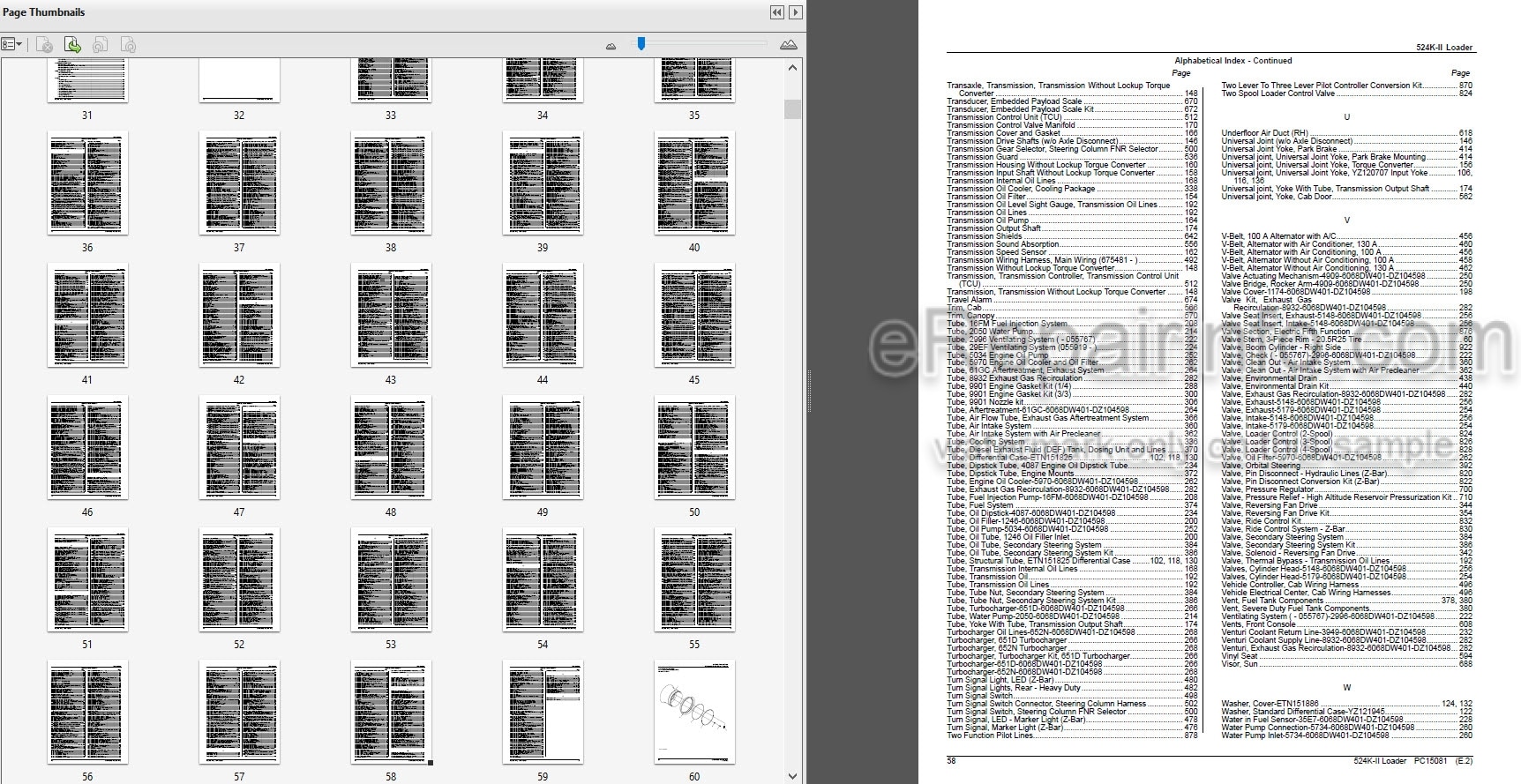Click thumbnails scrollbar up arrow
This screenshot has height=784, width=1521.
(792, 68)
